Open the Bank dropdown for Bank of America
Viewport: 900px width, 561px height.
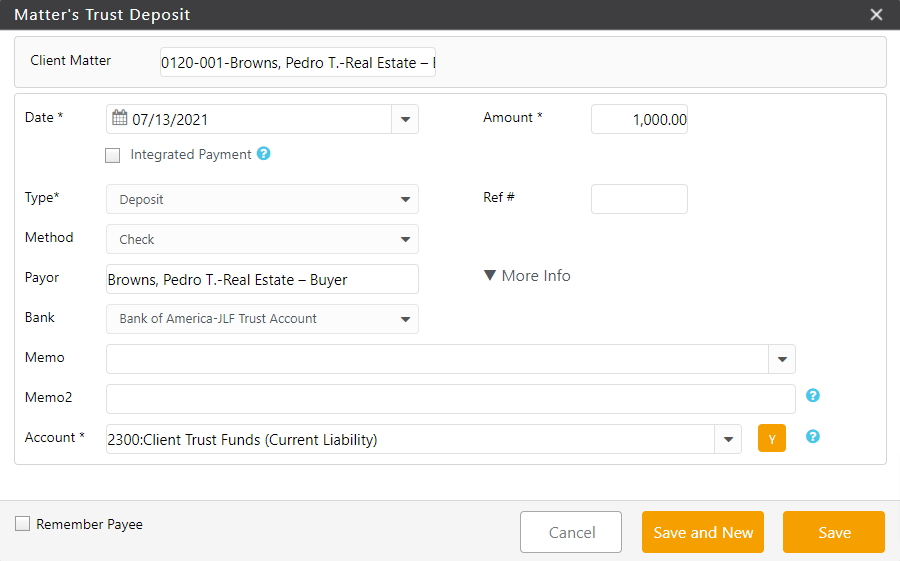click(405, 319)
